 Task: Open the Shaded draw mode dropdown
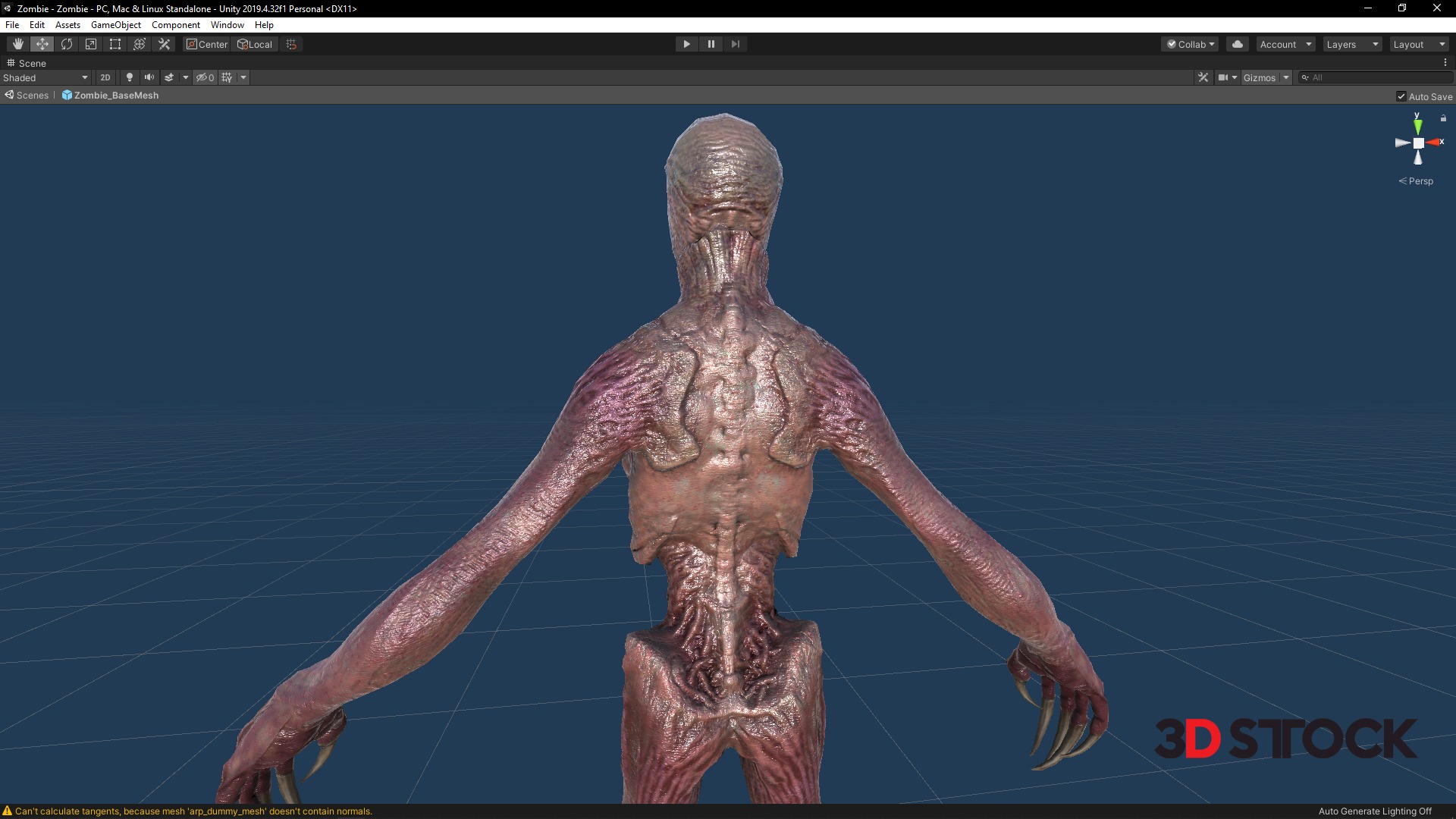coord(45,77)
